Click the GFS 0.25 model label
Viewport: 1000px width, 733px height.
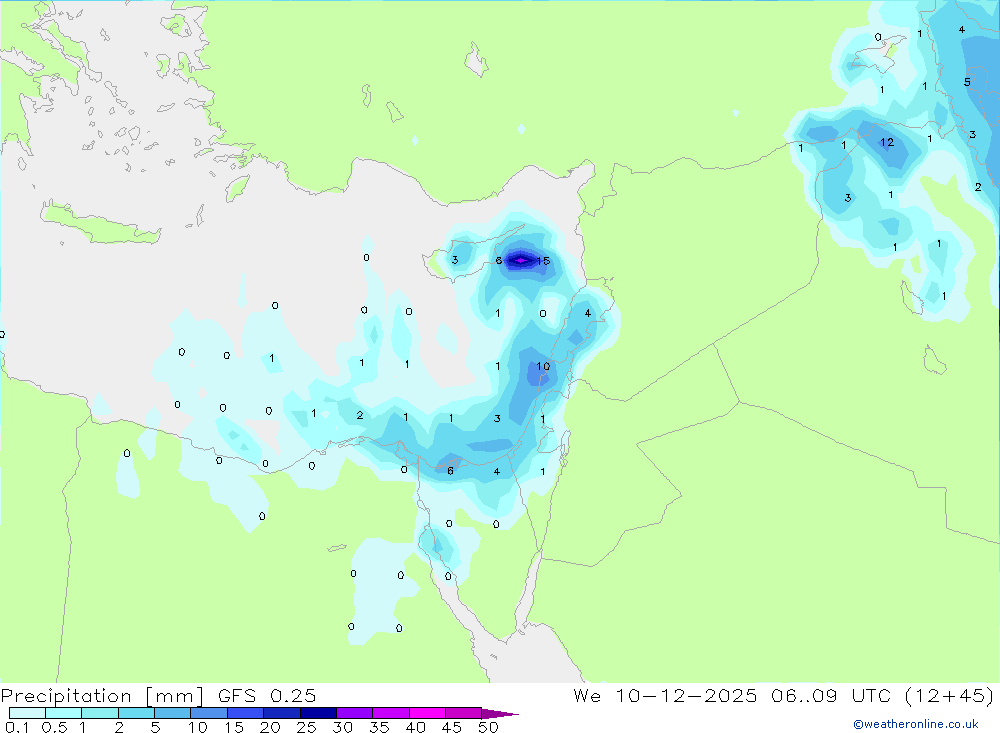click(x=267, y=696)
